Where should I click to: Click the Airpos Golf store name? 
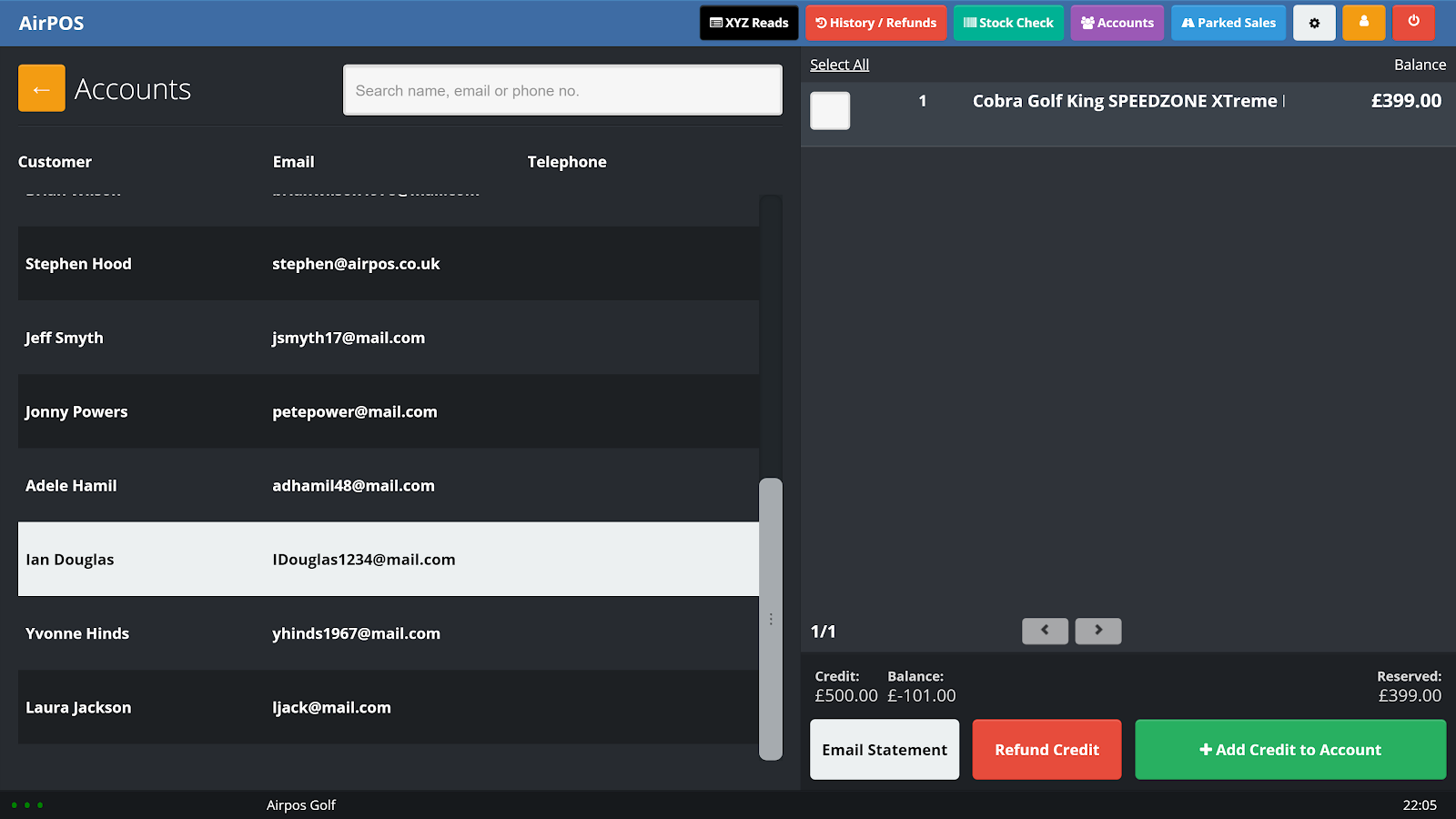coord(301,805)
